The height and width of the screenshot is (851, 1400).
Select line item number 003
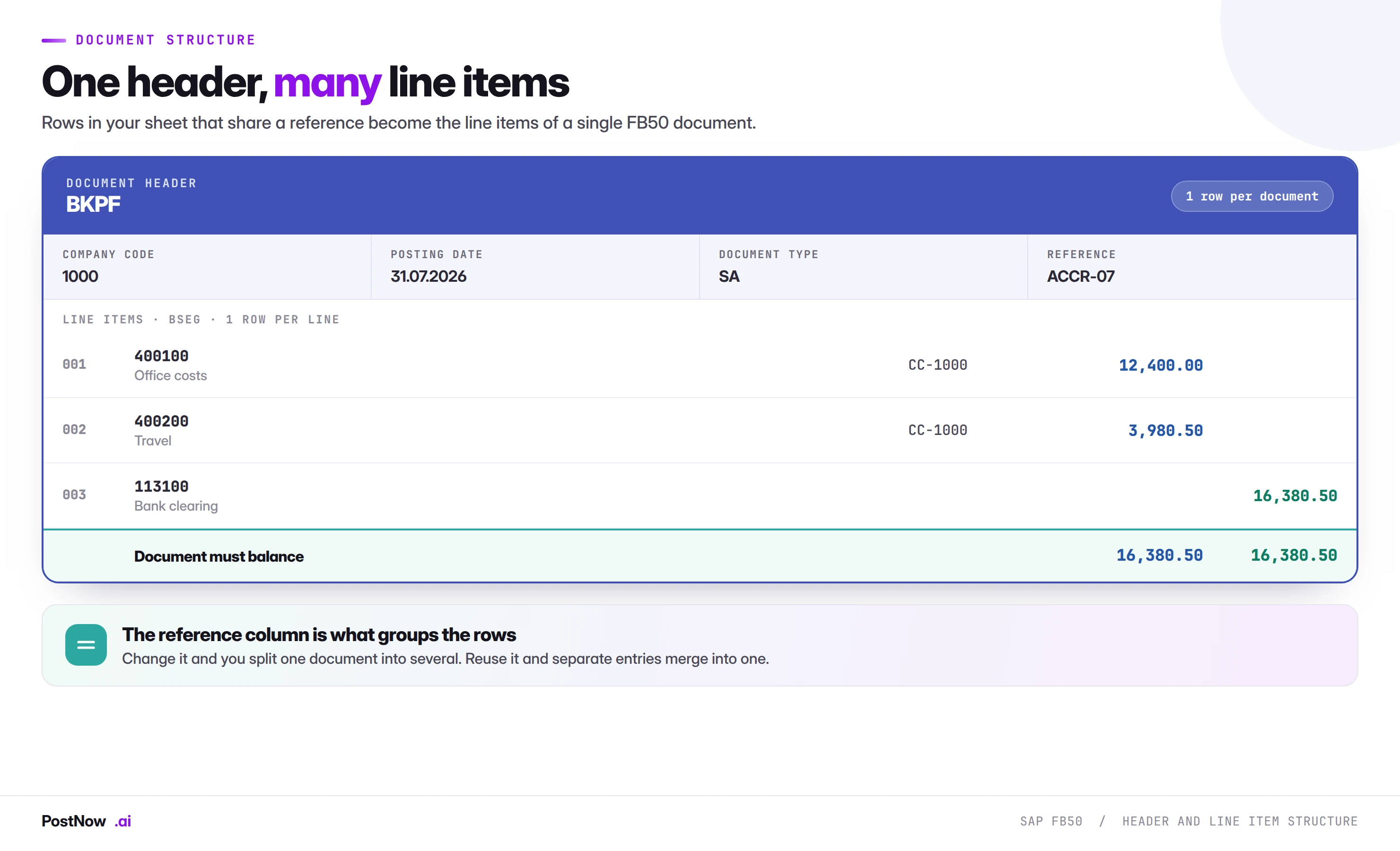(x=74, y=495)
